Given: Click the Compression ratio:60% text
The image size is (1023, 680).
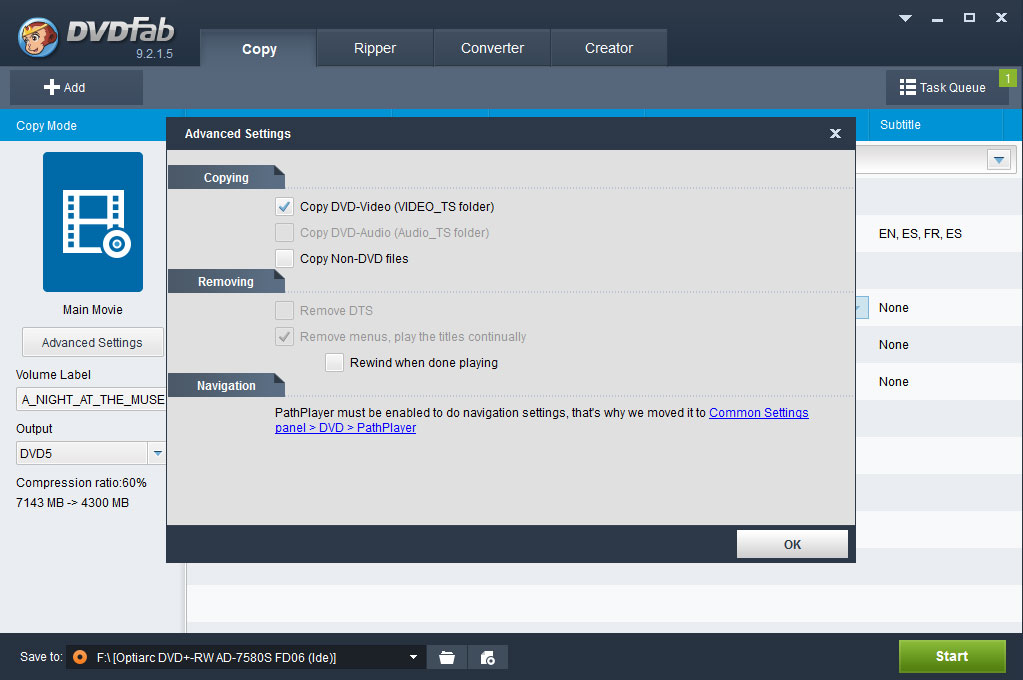Looking at the screenshot, I should click(82, 483).
